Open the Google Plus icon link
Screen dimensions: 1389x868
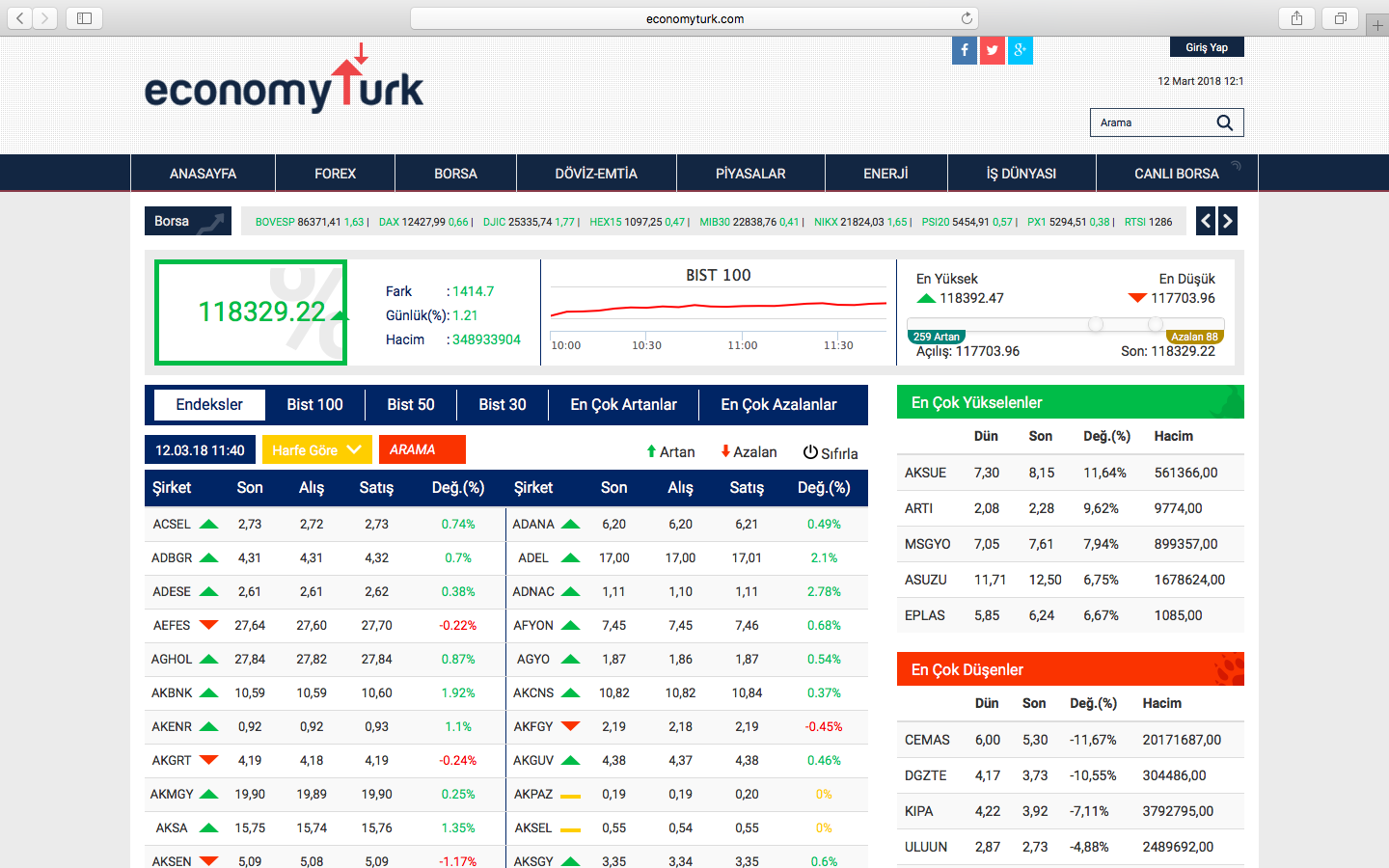tap(1021, 50)
